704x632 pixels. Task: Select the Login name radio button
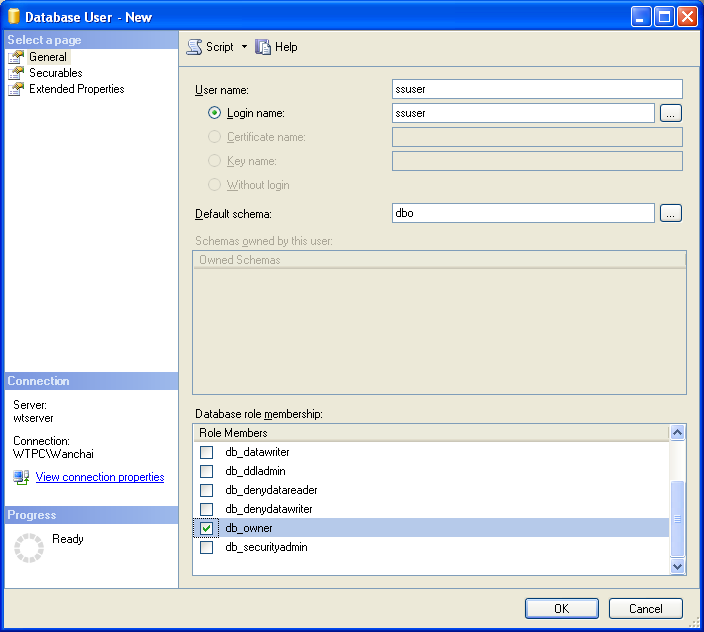[215, 113]
